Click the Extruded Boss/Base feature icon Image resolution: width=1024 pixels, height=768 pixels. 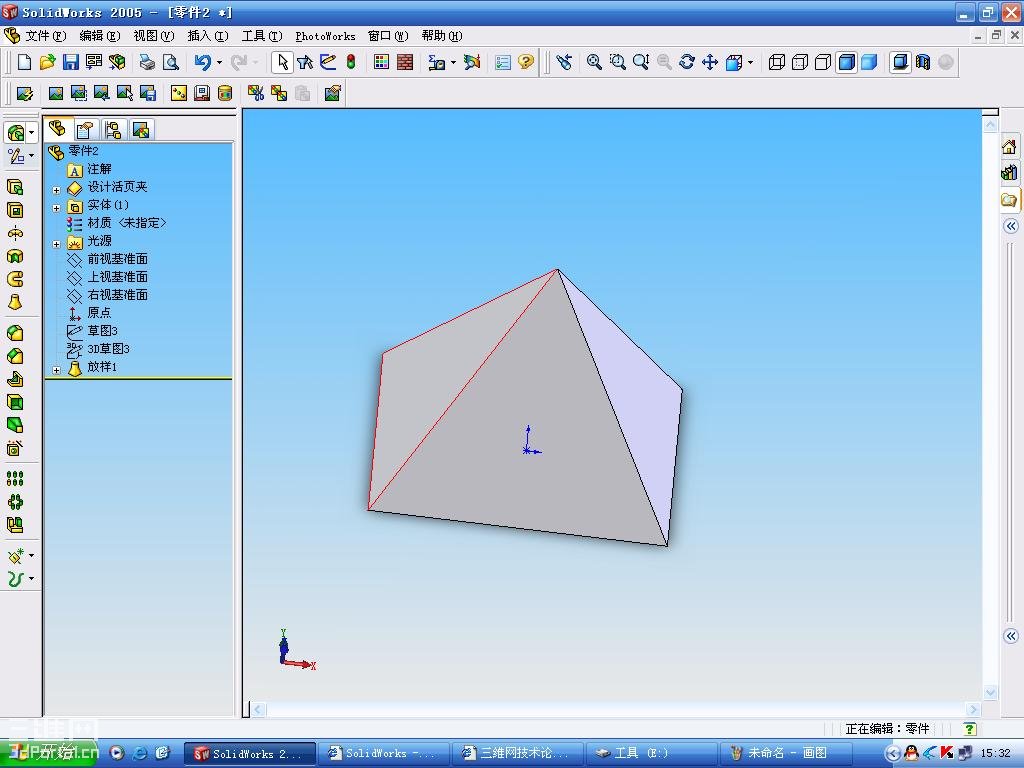(x=15, y=187)
